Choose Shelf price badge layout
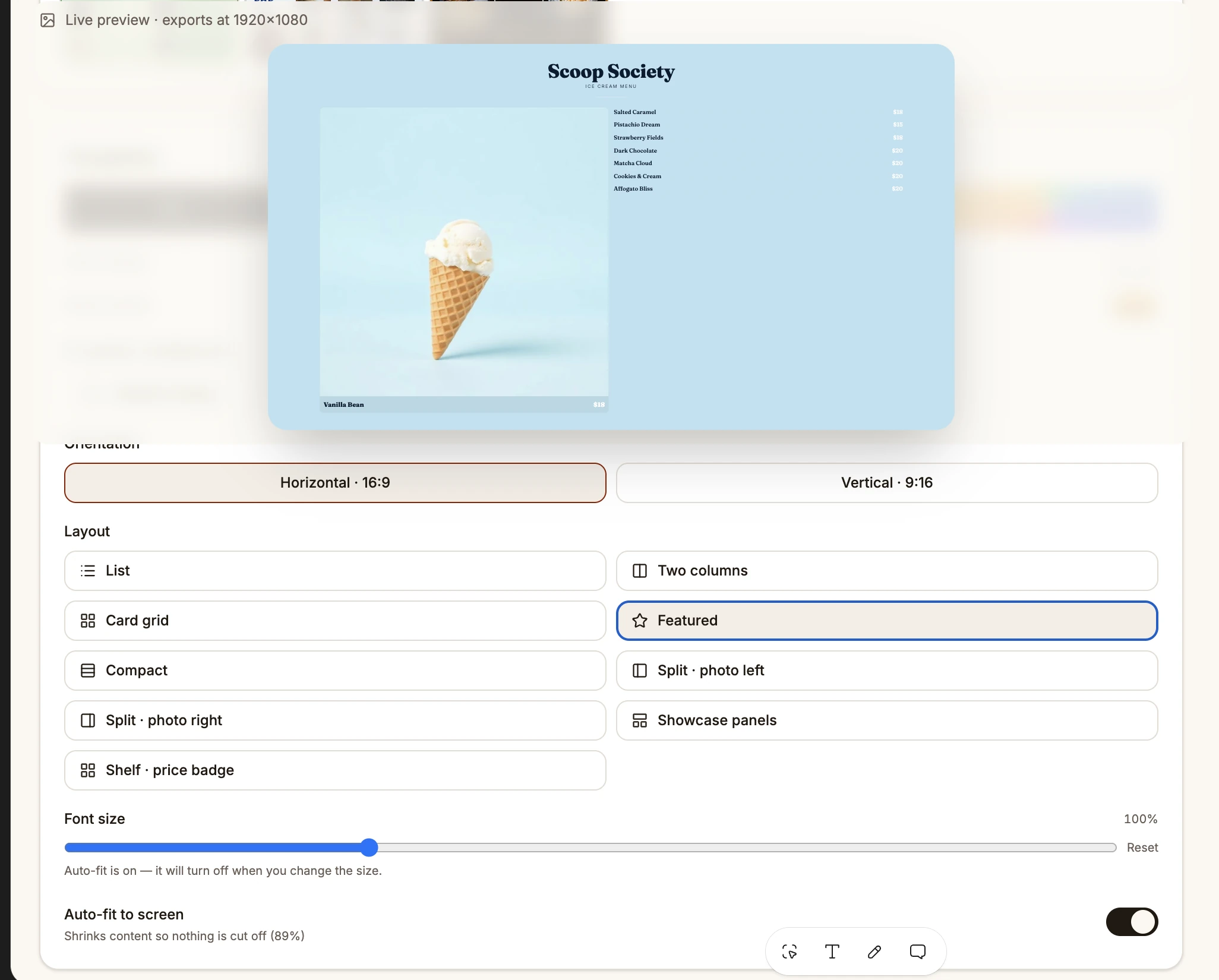 point(335,770)
